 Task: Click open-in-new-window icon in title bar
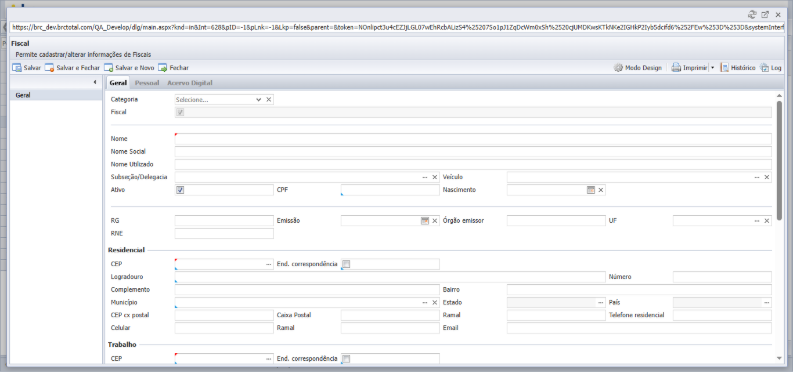(x=765, y=15)
